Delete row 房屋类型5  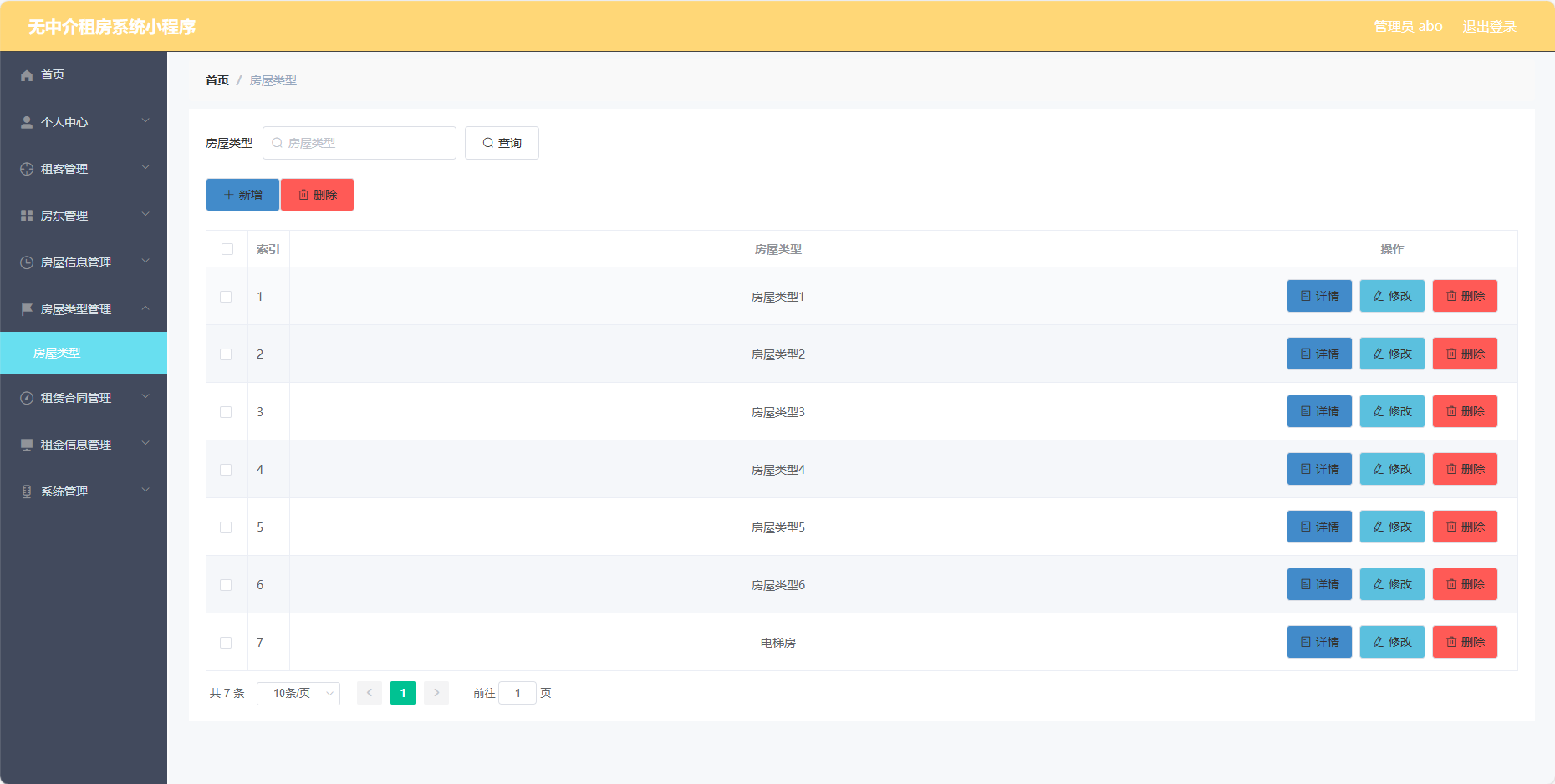pos(1465,527)
